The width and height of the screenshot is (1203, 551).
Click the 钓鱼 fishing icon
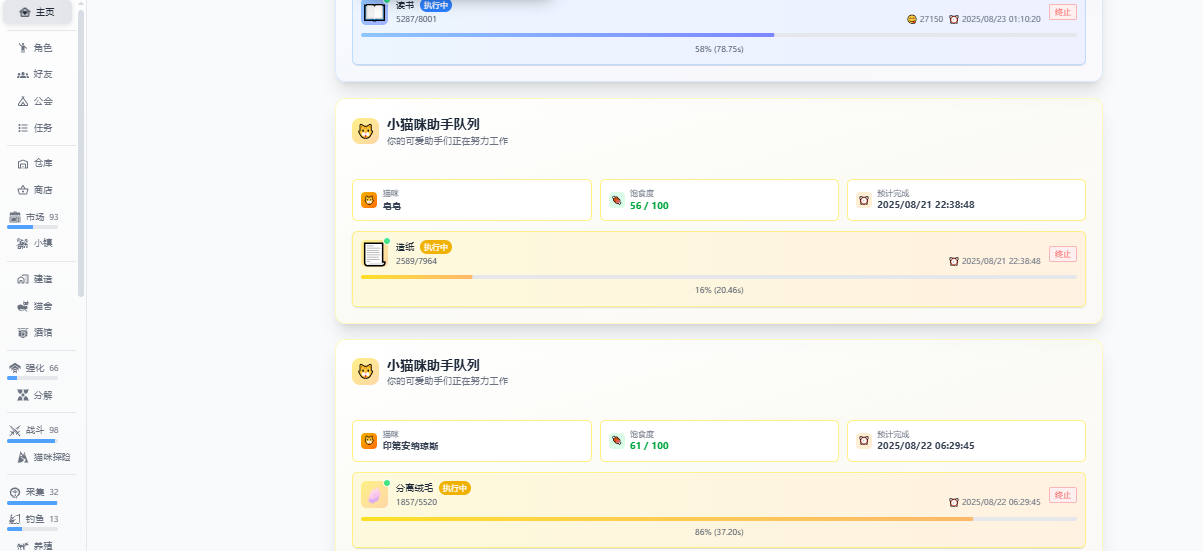pos(15,519)
